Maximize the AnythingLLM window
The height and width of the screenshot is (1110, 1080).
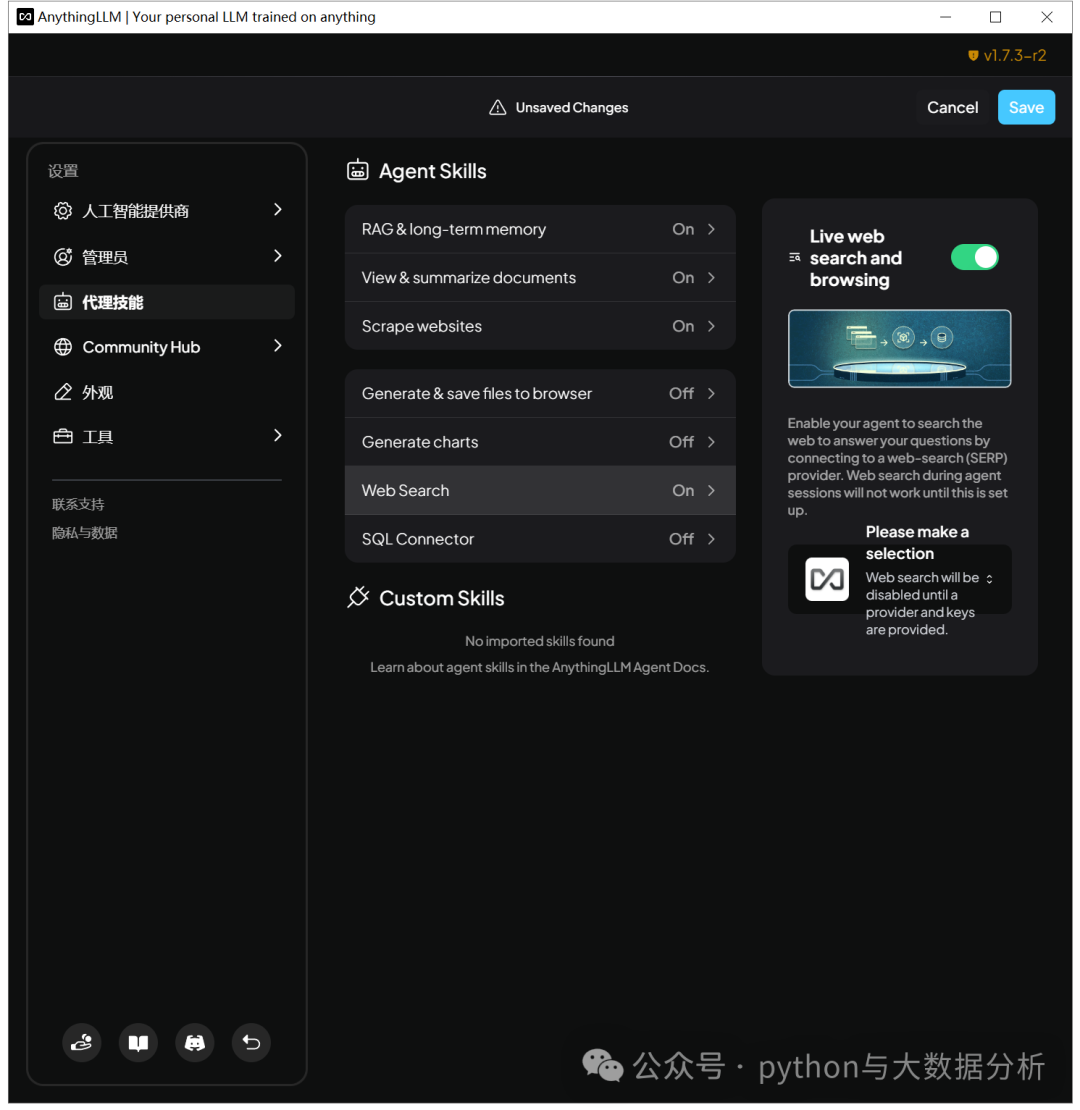coord(996,17)
